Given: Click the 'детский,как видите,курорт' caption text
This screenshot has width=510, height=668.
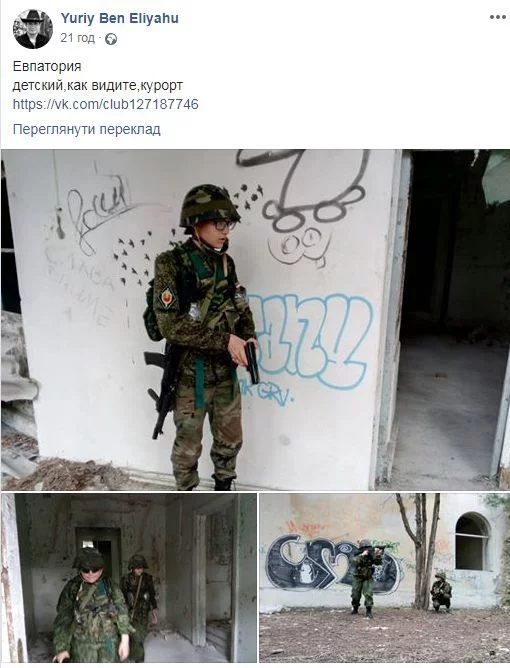Looking at the screenshot, I should point(98,86).
